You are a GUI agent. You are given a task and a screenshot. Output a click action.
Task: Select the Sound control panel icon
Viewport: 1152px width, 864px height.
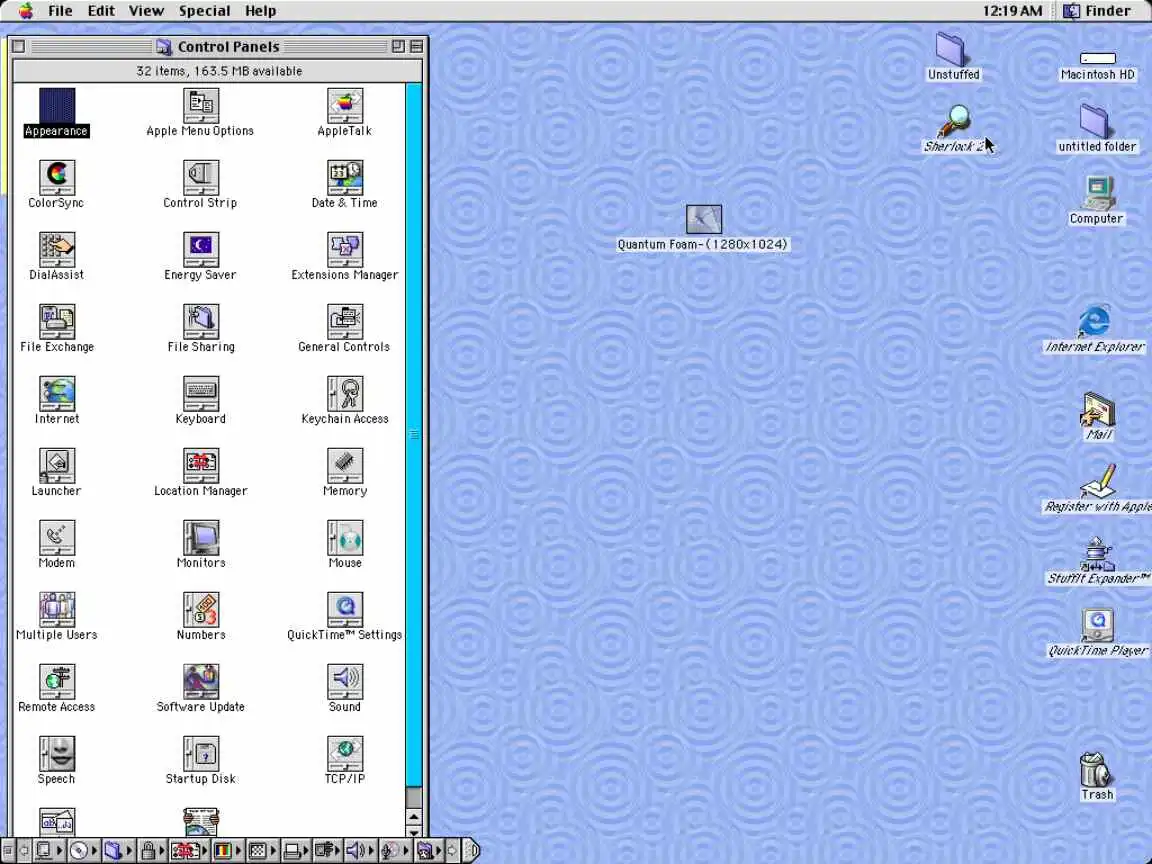[x=345, y=682]
